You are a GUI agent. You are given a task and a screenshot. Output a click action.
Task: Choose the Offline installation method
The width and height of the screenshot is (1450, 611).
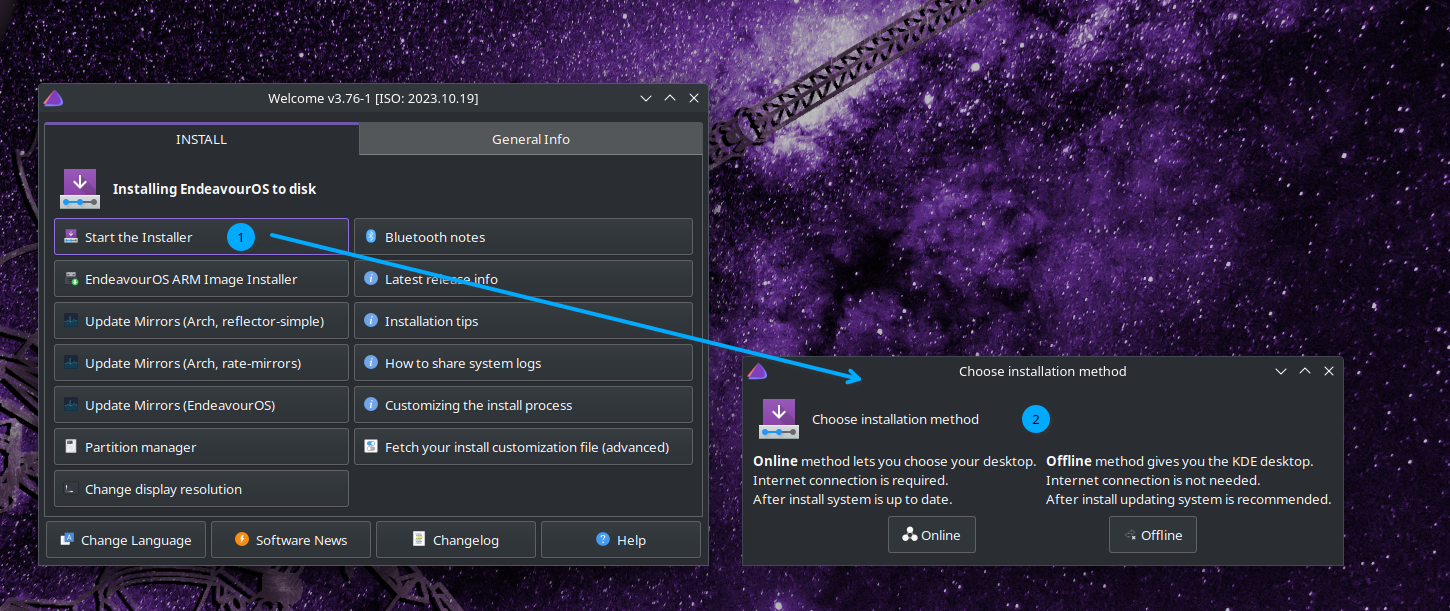coord(1153,535)
